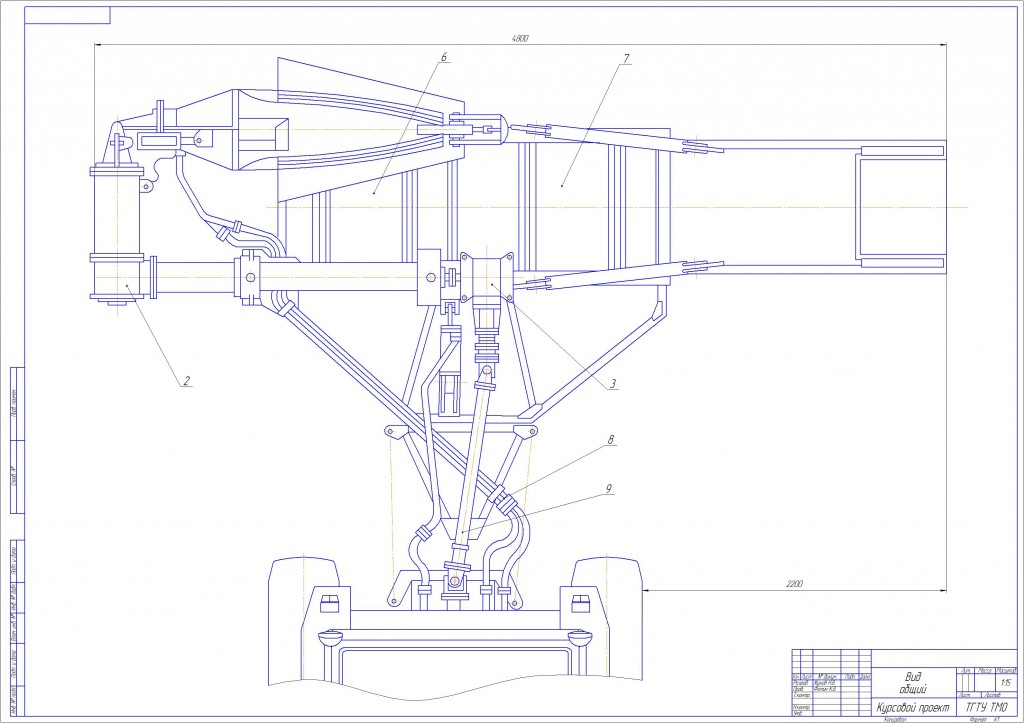The height and width of the screenshot is (723, 1024).
Task: Select callout number "7"
Action: coord(626,59)
